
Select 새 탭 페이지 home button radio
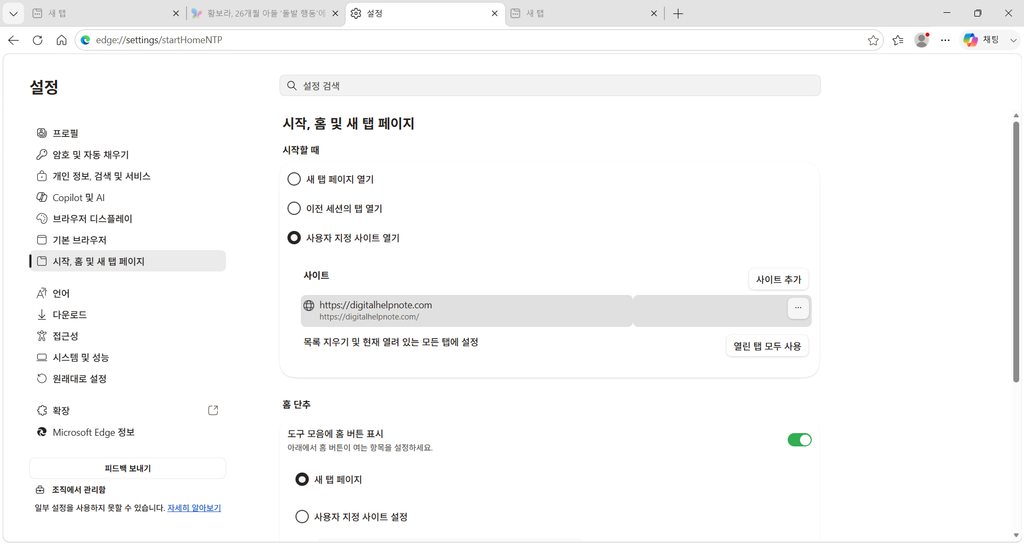[x=302, y=479]
